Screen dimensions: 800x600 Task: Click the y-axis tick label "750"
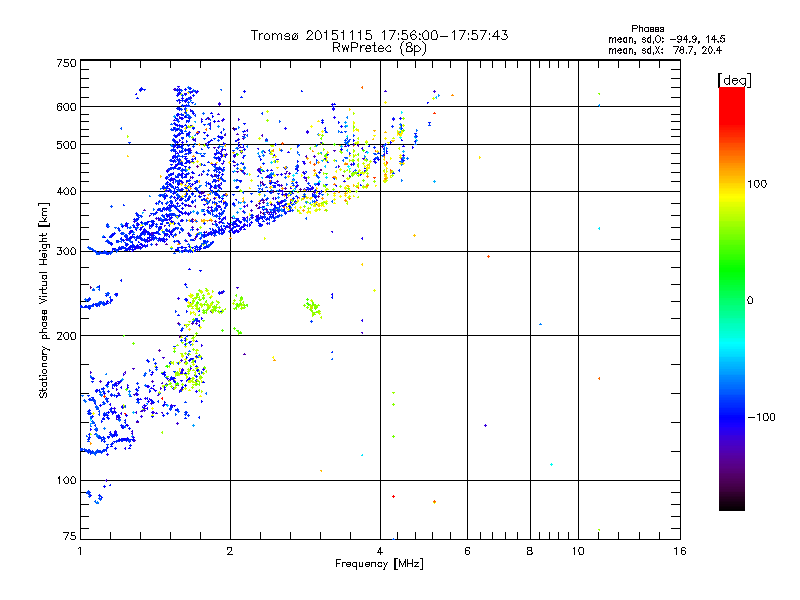pos(66,63)
